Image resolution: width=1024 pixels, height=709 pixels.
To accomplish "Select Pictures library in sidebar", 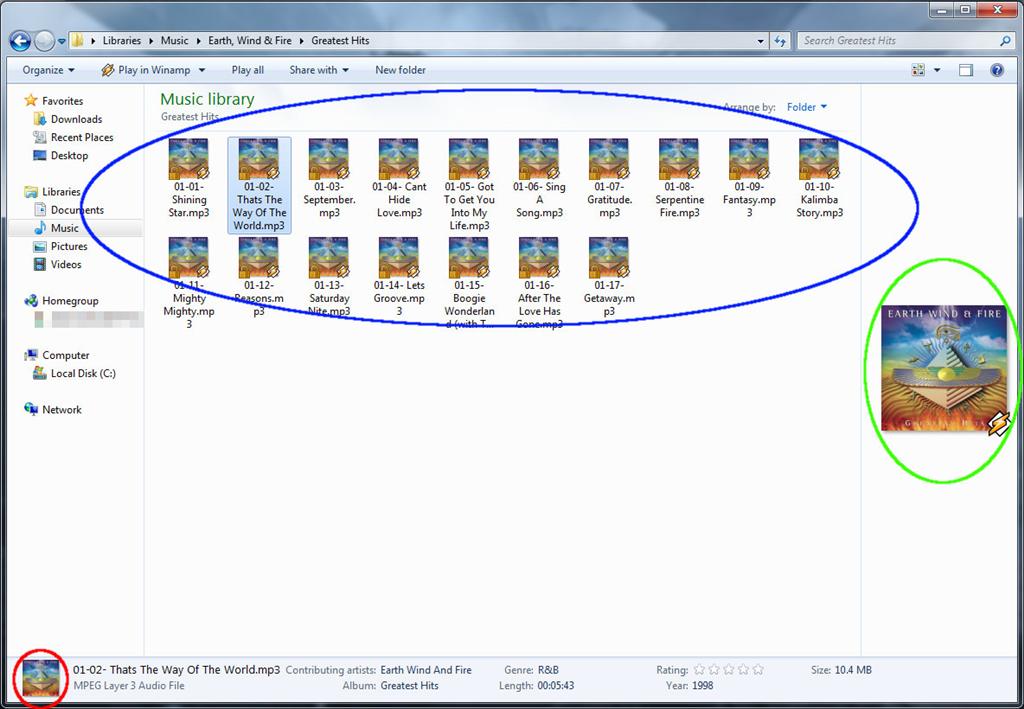I will click(x=69, y=246).
